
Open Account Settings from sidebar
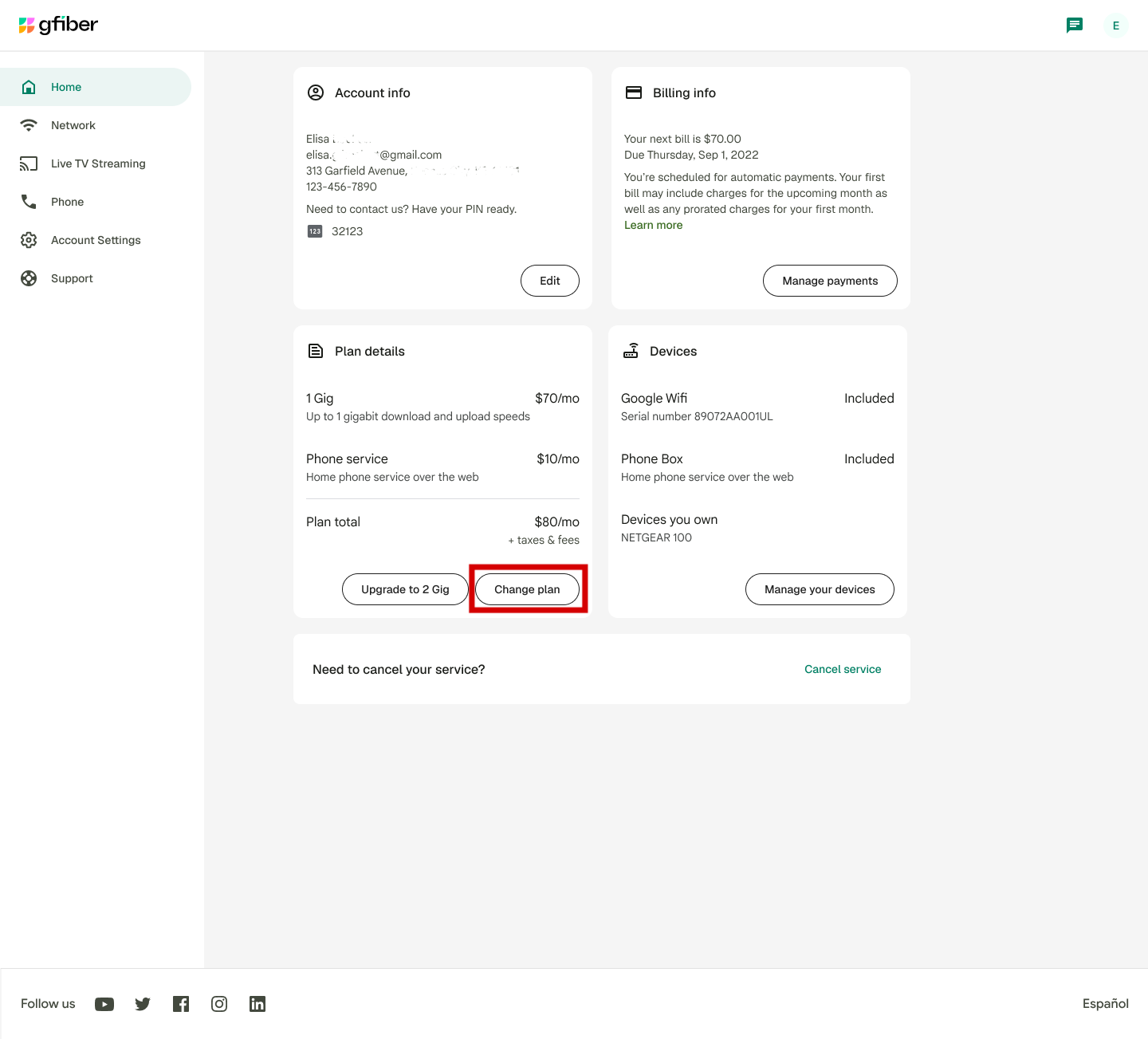96,240
